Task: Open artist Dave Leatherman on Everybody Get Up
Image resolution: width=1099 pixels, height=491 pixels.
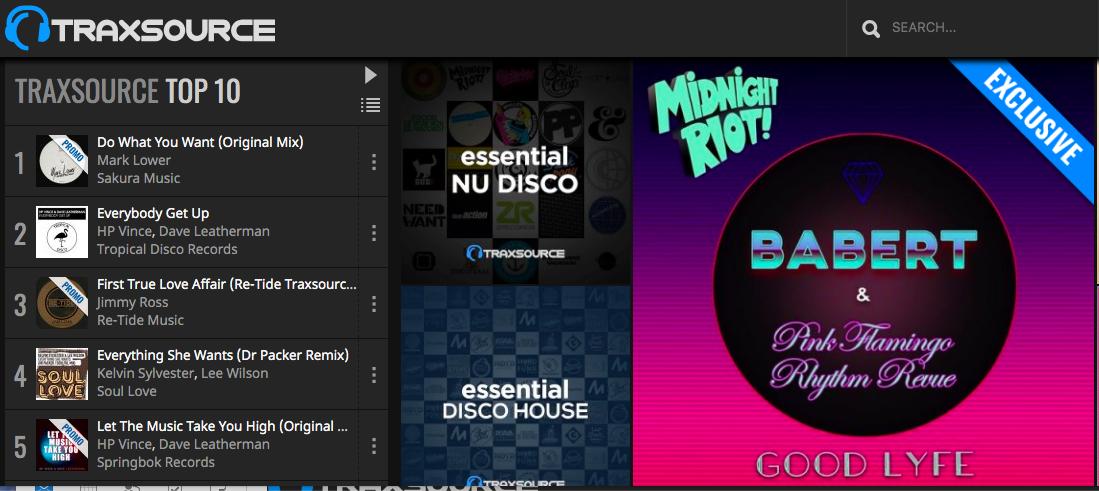Action: [214, 231]
